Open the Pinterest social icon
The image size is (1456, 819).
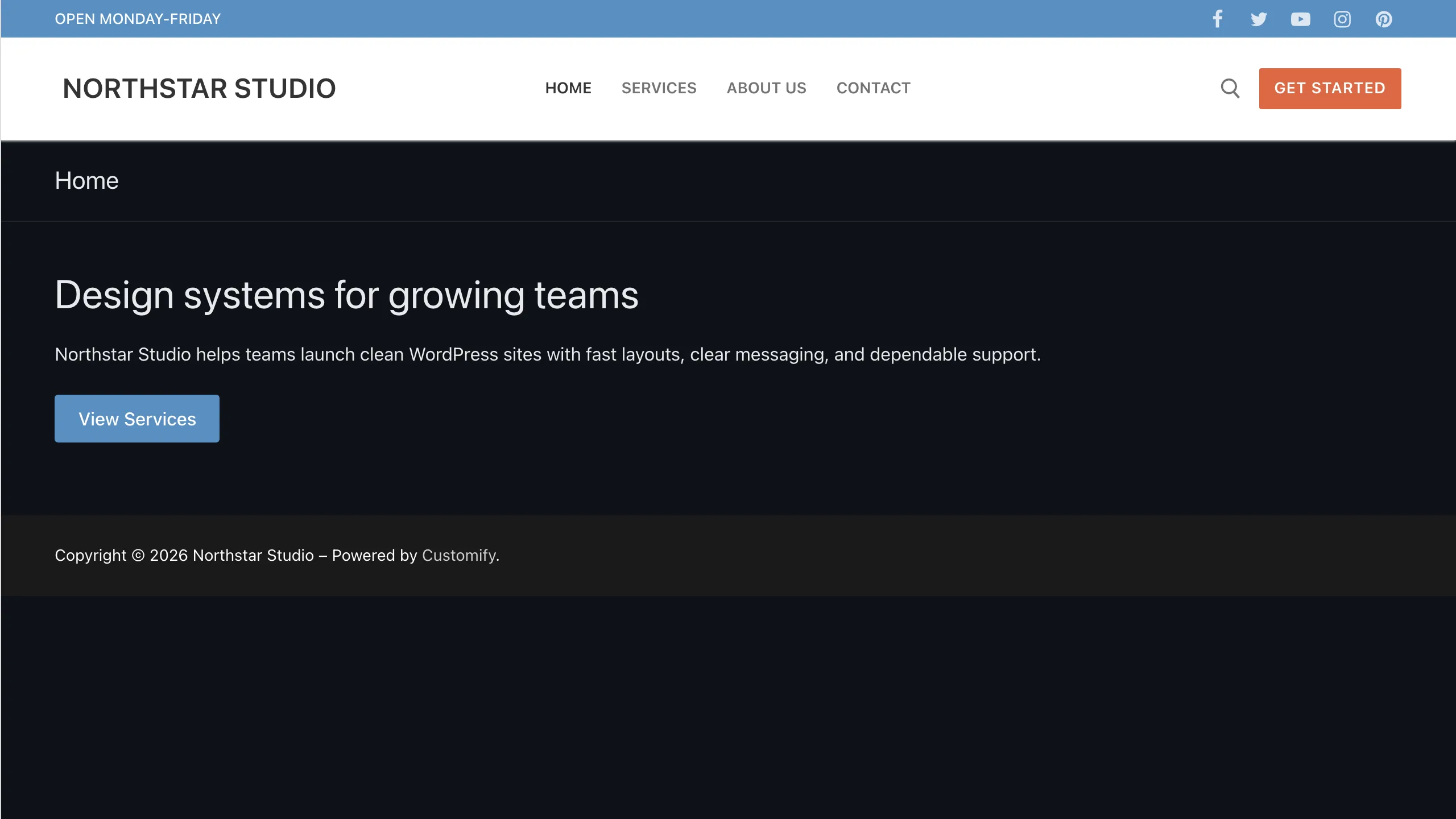(1384, 19)
